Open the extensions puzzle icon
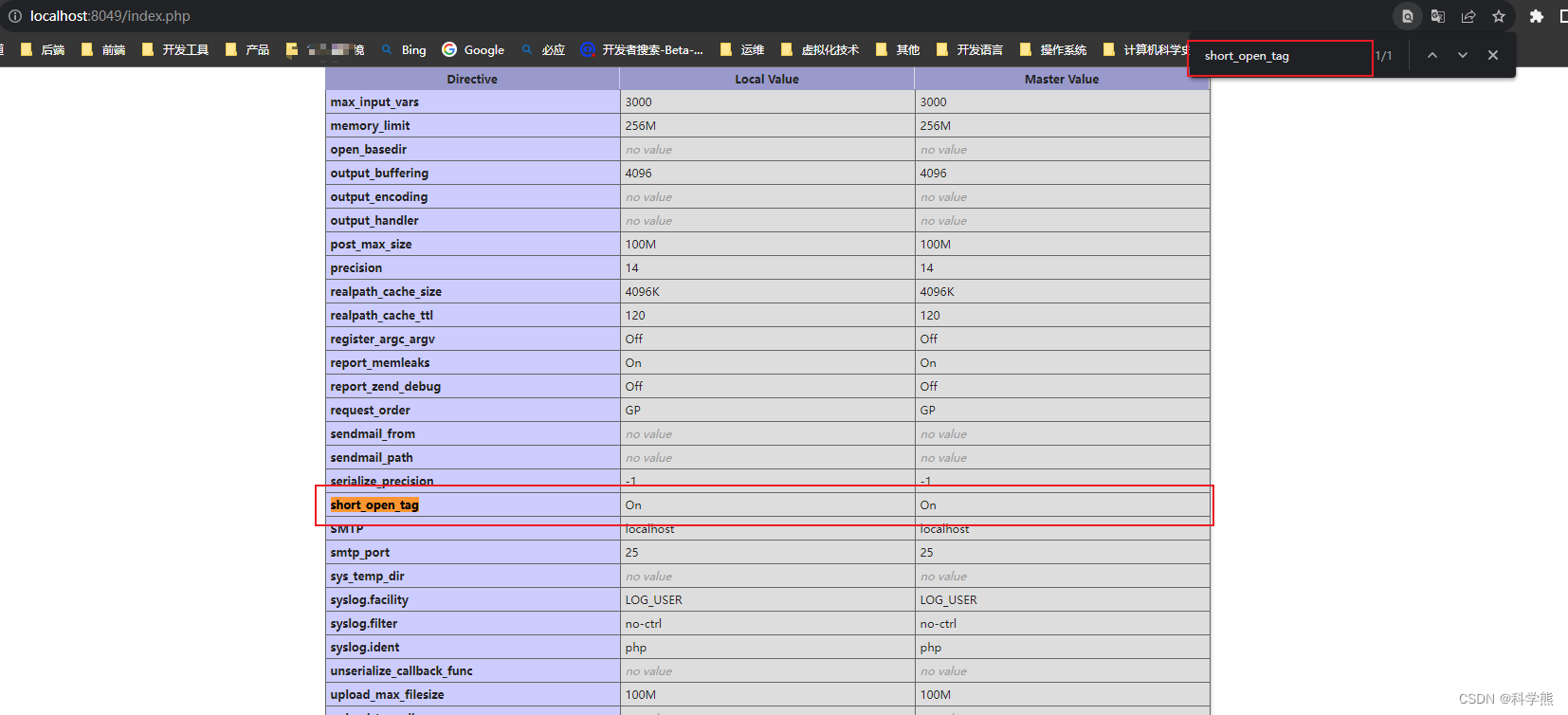Screen dimensions: 1568x715 tap(1537, 16)
